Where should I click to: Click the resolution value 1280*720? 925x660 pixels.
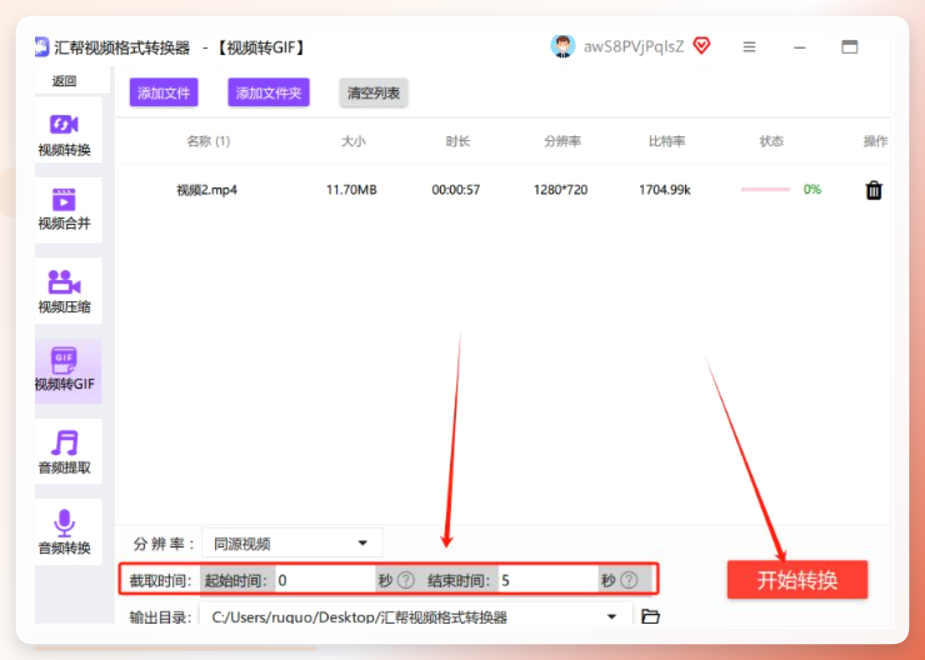point(560,190)
